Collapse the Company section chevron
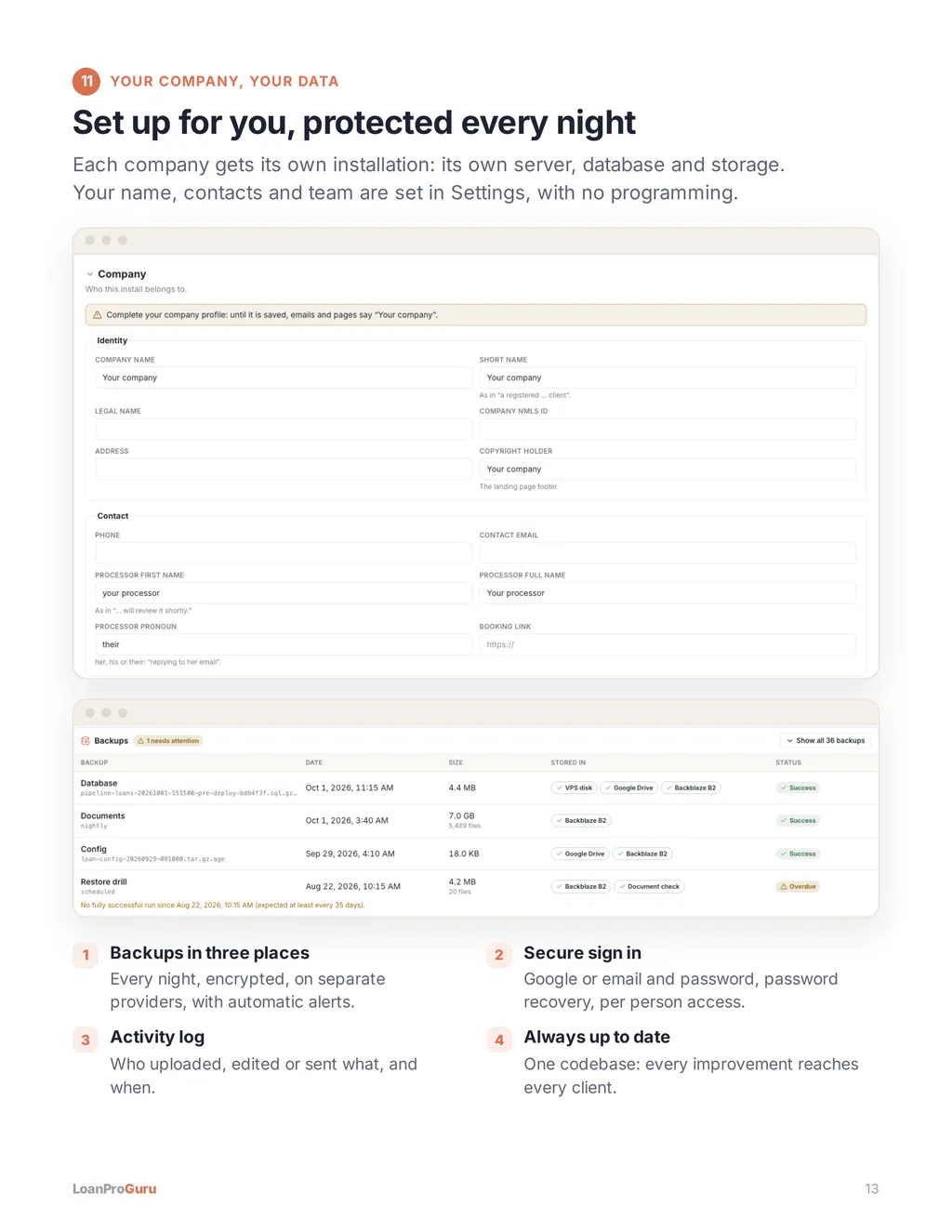This screenshot has width=952, height=1232. point(90,274)
